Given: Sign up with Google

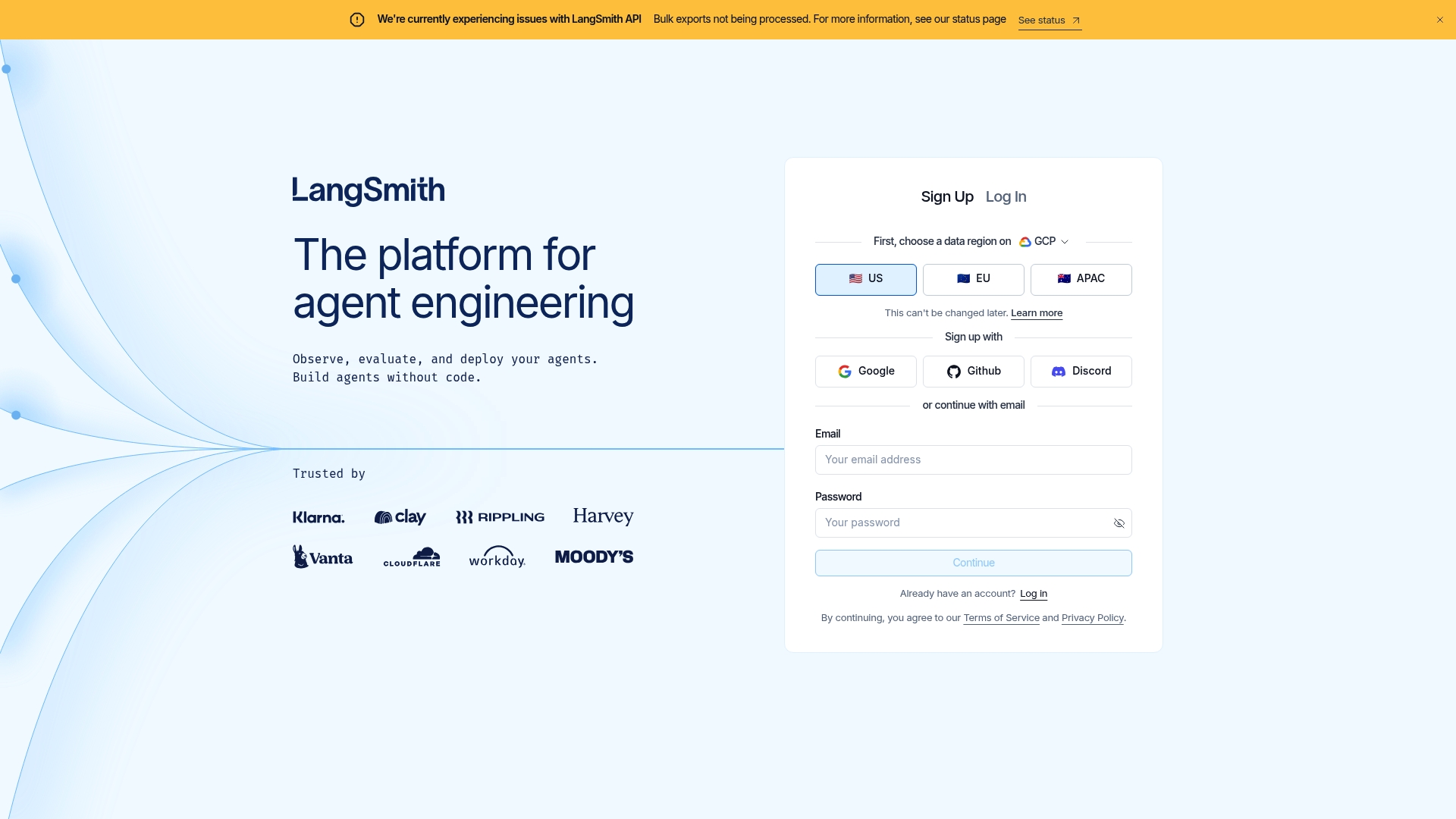Looking at the screenshot, I should coord(865,372).
